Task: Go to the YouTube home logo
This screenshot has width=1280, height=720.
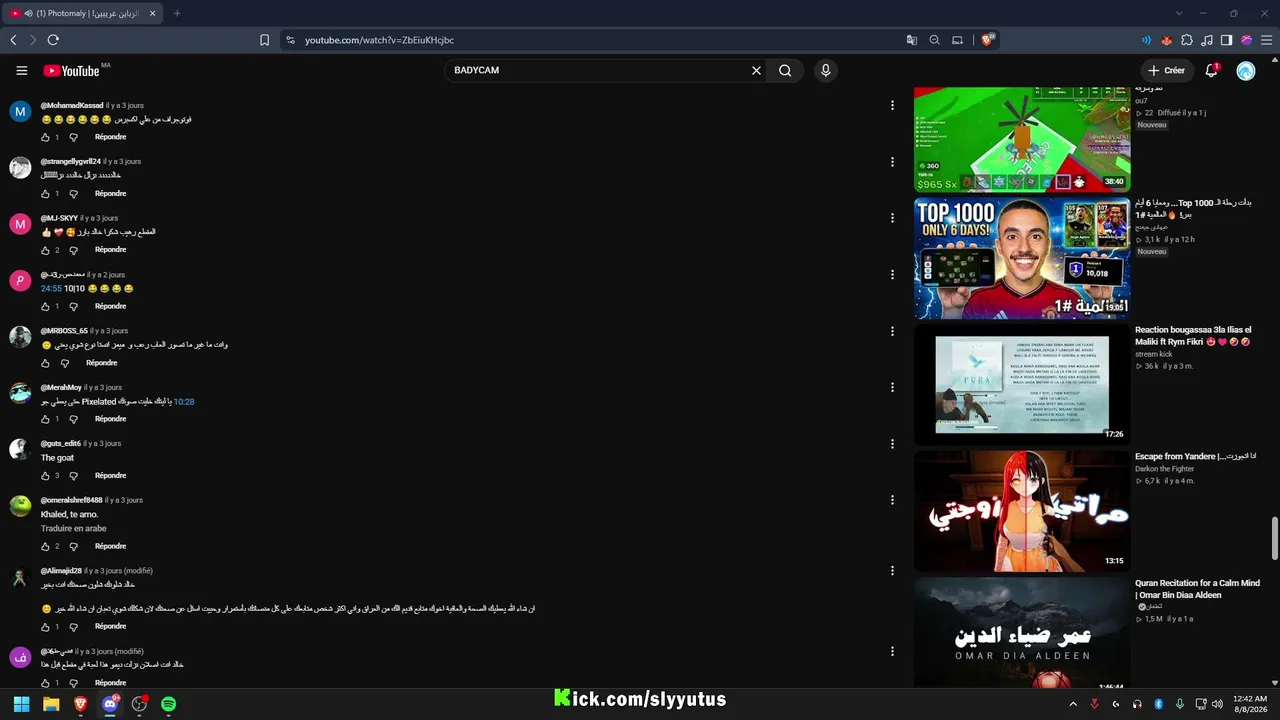Action: 71,71
